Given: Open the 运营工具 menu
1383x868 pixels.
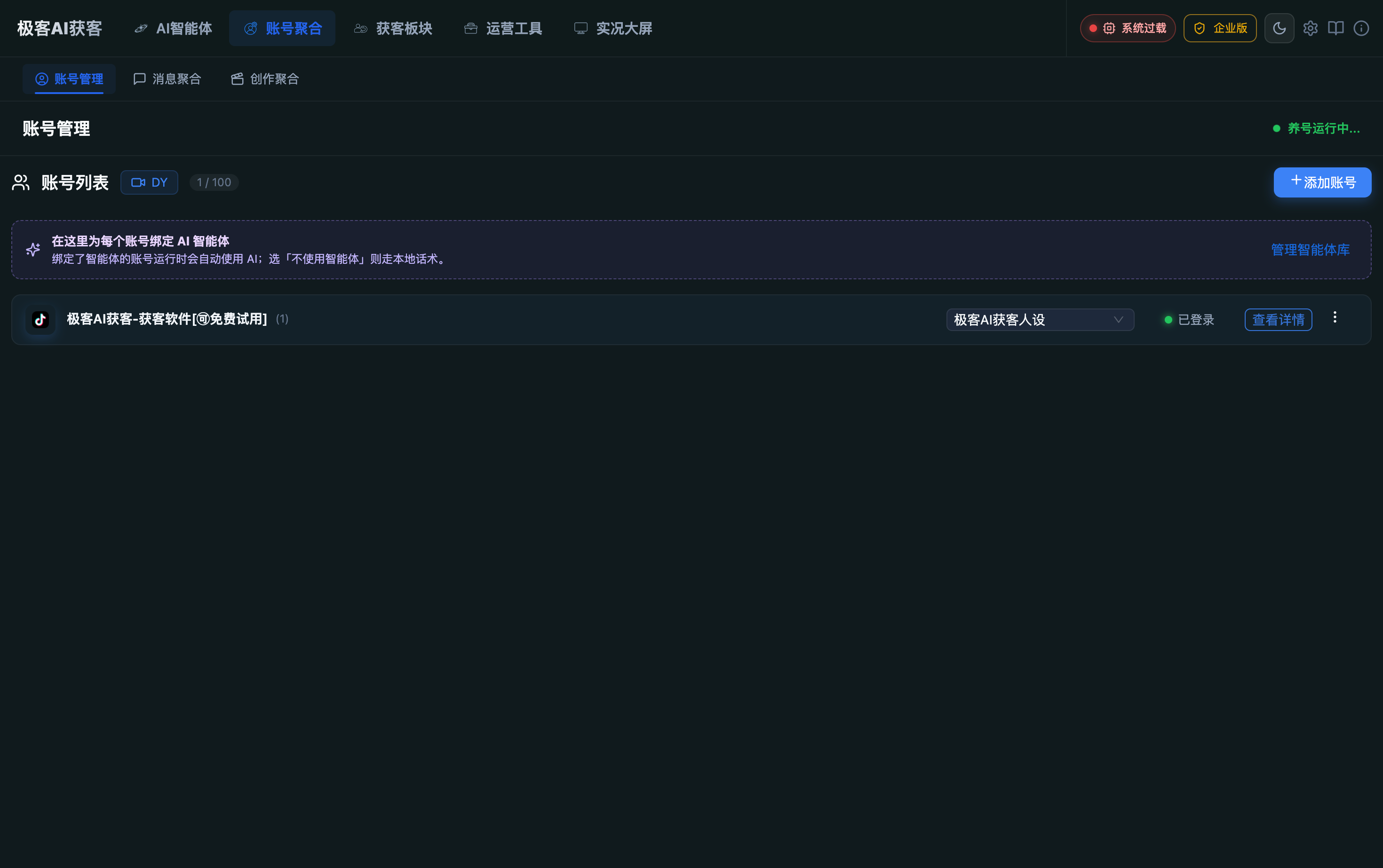Looking at the screenshot, I should [x=502, y=28].
